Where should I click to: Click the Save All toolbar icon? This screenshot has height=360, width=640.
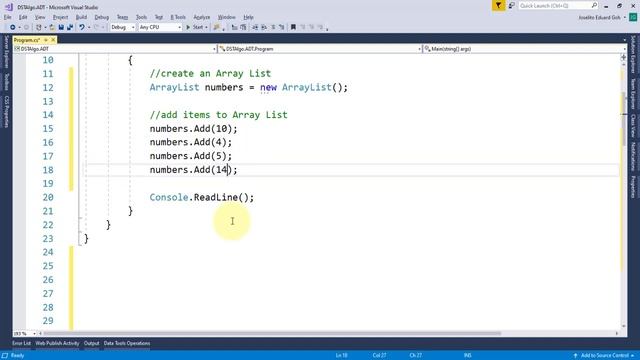(x=70, y=27)
